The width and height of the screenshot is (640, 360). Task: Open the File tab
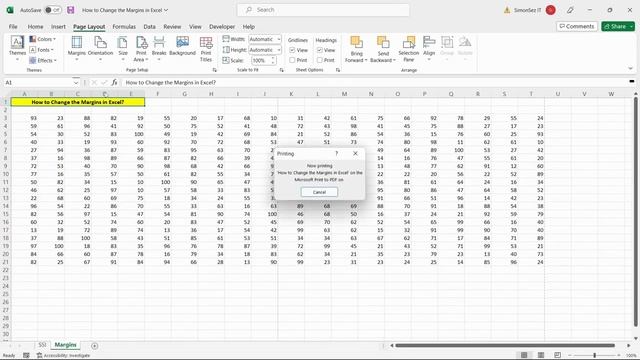13,27
